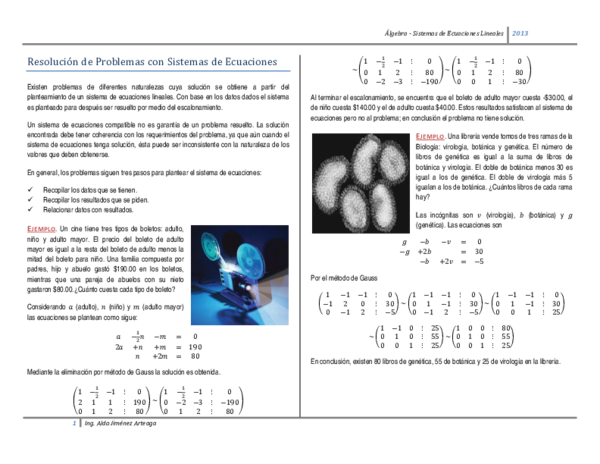Select the red label beside the bacteria image
The height and width of the screenshot is (464, 600).
429,137
